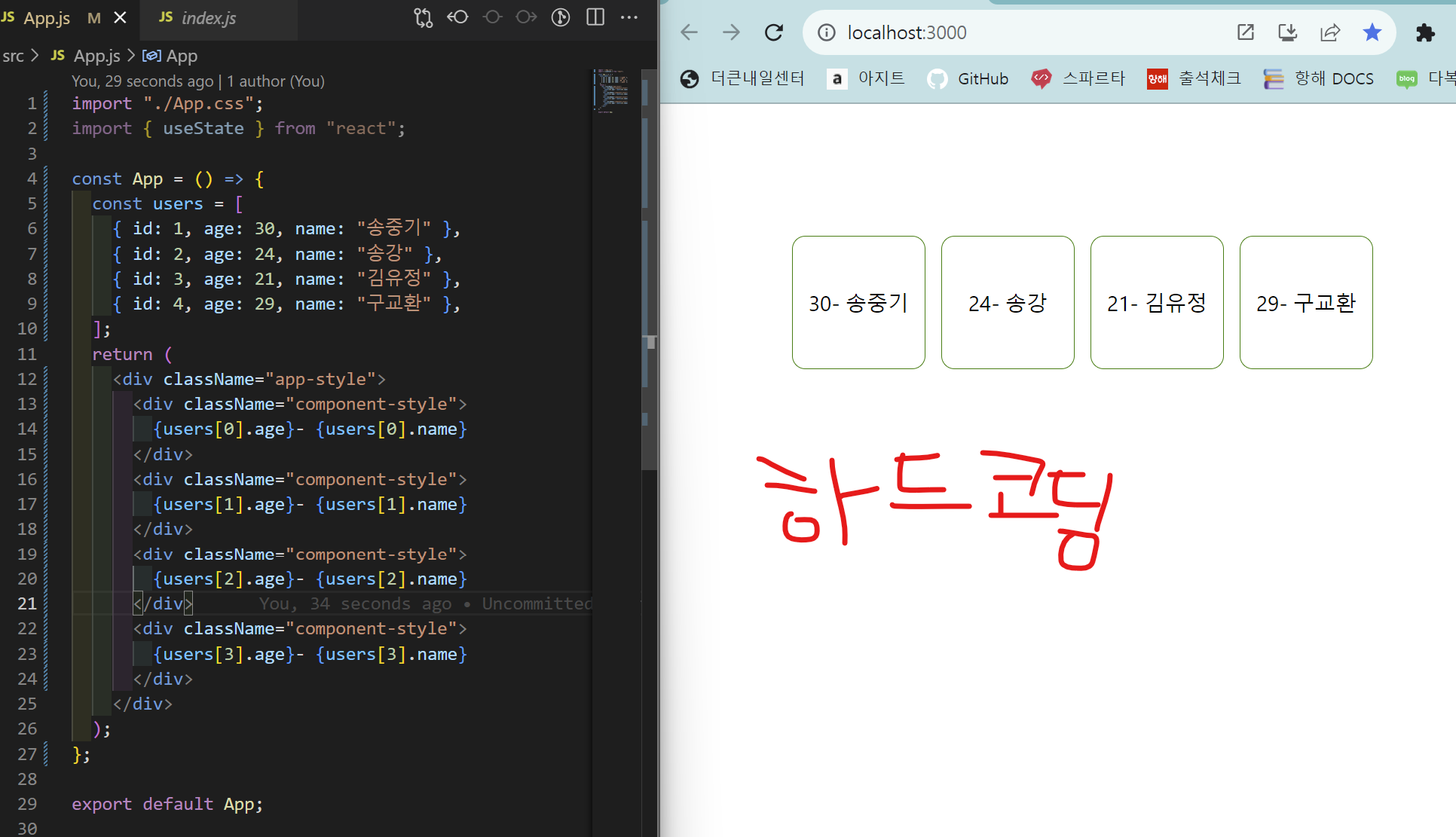
Task: Click the Toggle File Blame circled git icon
Action: (x=560, y=17)
